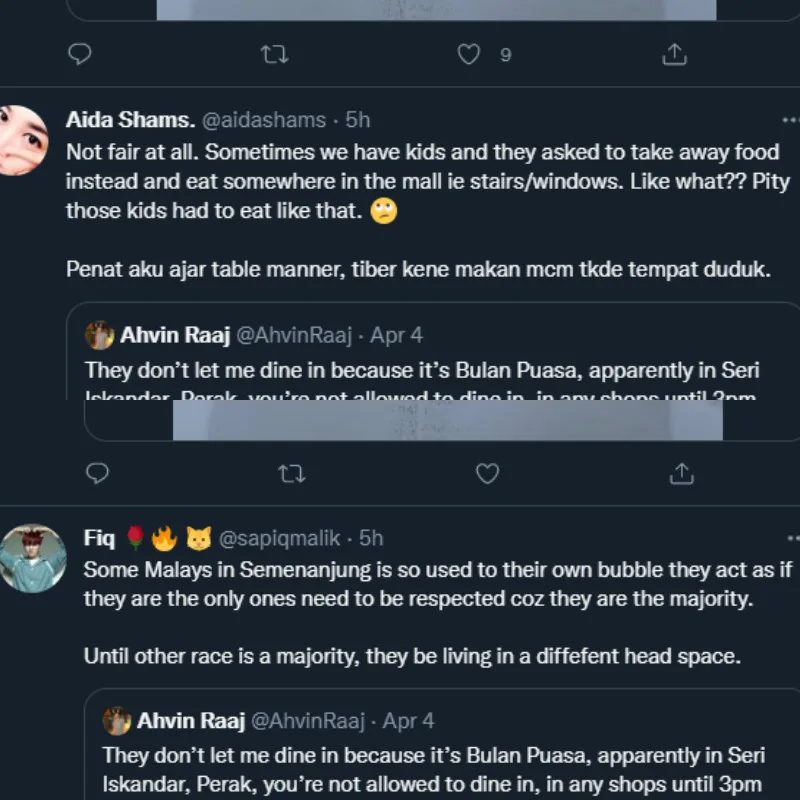Open the 5h timestamp on Aida's tweet
This screenshot has height=800, width=800.
click(x=358, y=120)
